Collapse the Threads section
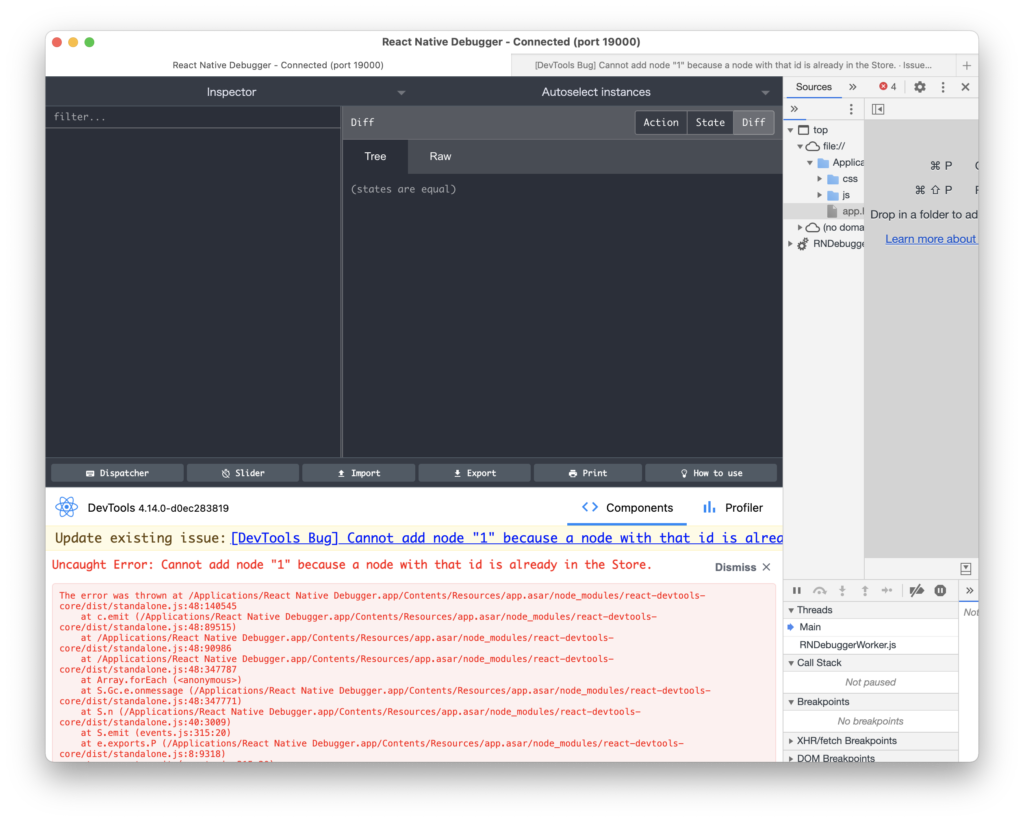 [x=792, y=610]
